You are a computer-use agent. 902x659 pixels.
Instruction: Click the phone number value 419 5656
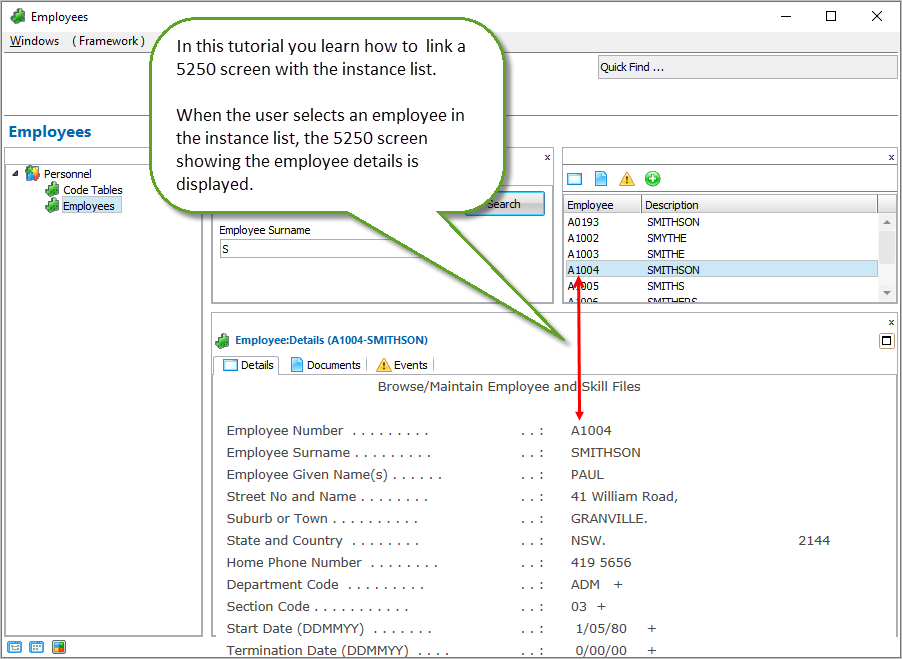pos(601,562)
